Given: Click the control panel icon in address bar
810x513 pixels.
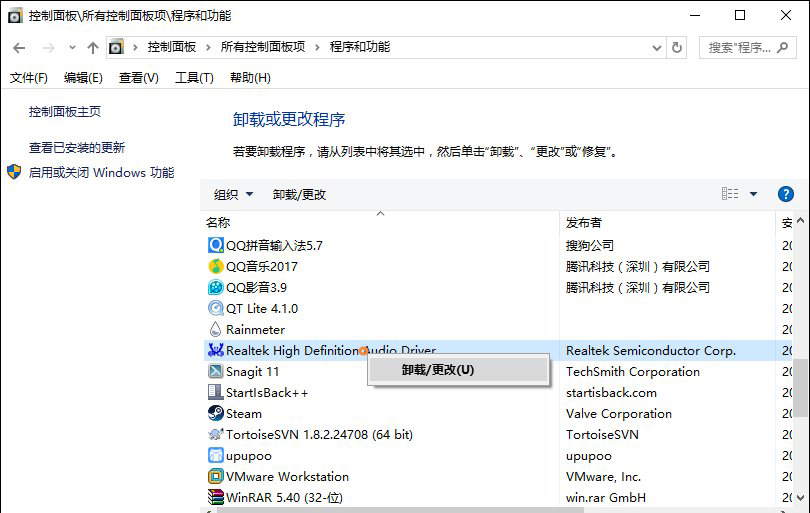Looking at the screenshot, I should coord(116,47).
